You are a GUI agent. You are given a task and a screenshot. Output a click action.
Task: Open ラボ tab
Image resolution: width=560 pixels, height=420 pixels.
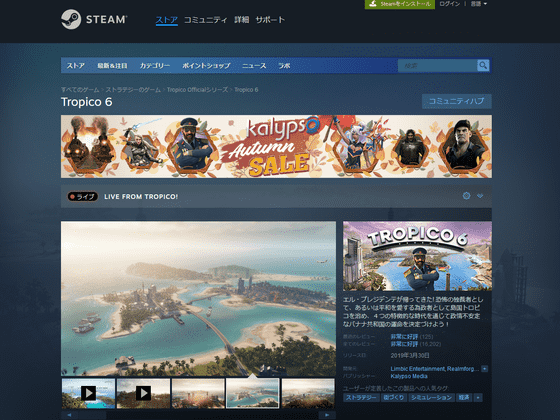point(284,66)
